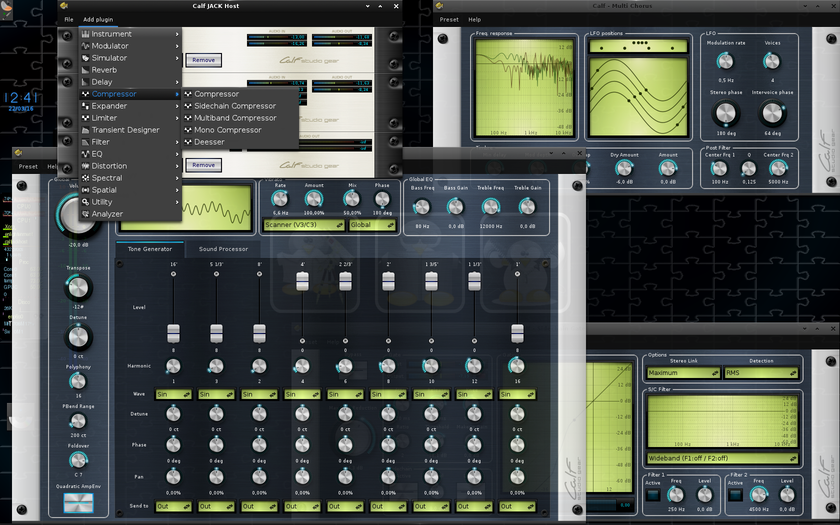
Task: Click the Foldover knob
Action: click(x=78, y=460)
